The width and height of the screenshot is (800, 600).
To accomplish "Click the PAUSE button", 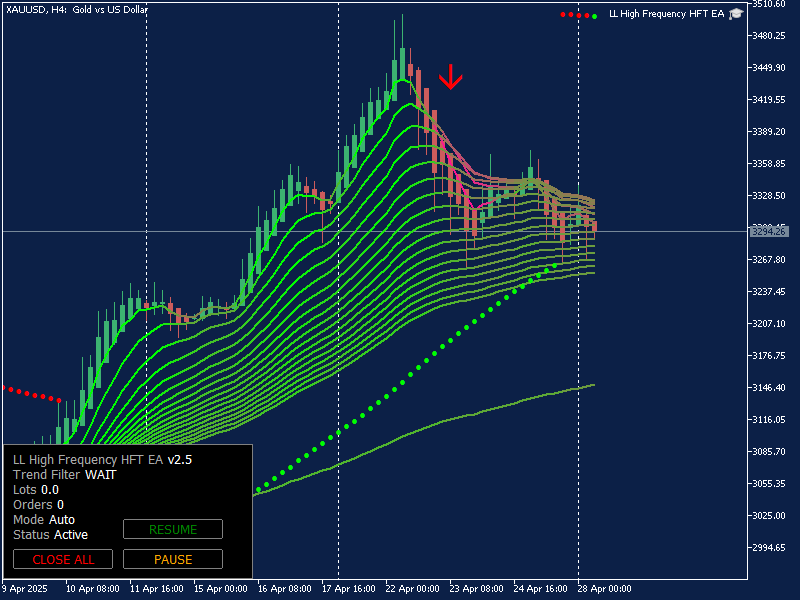I will point(173,559).
